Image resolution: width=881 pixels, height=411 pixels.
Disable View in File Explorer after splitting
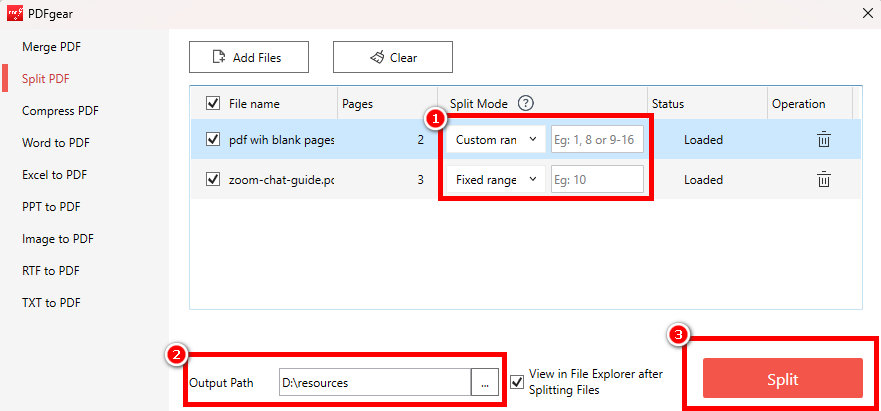pos(517,382)
